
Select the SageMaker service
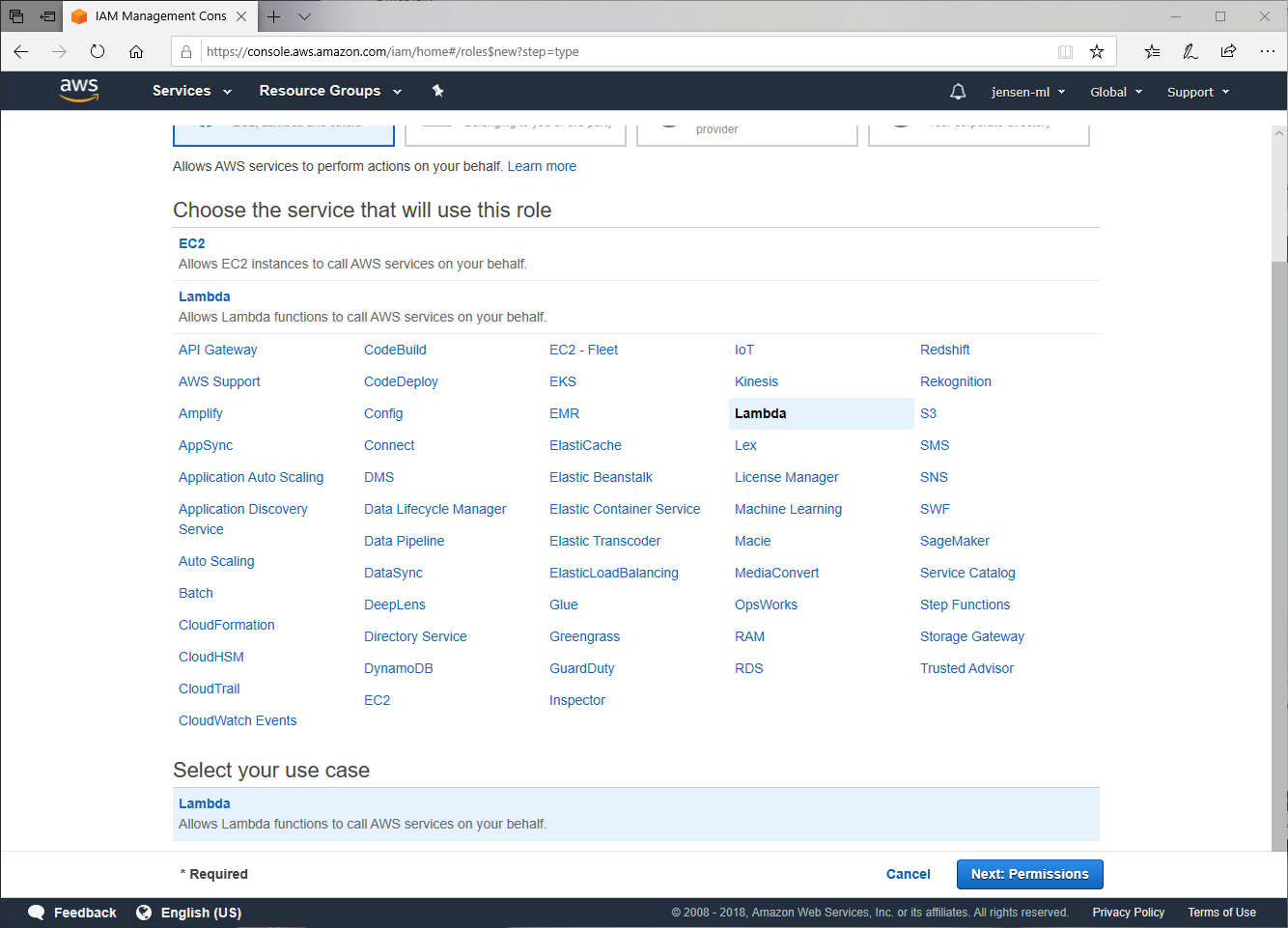click(x=954, y=541)
